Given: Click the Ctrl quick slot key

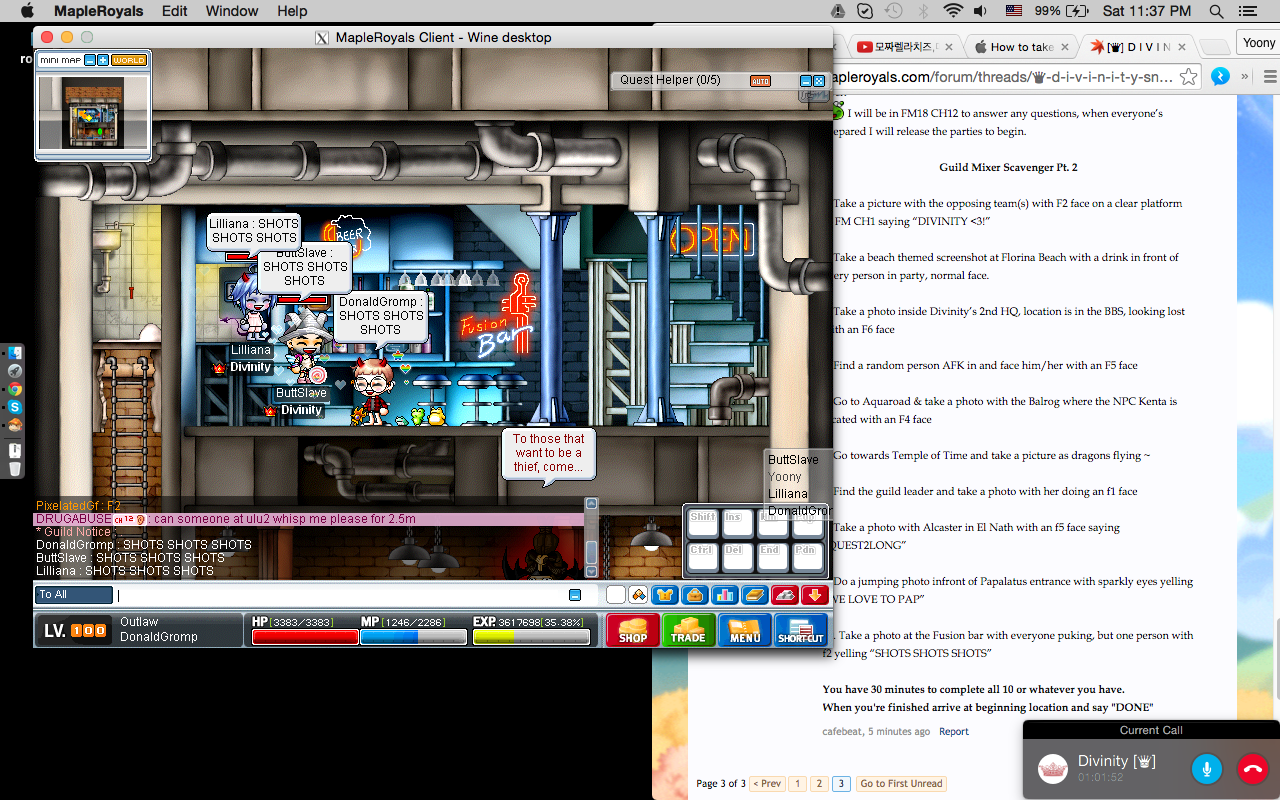Looking at the screenshot, I should [703, 557].
